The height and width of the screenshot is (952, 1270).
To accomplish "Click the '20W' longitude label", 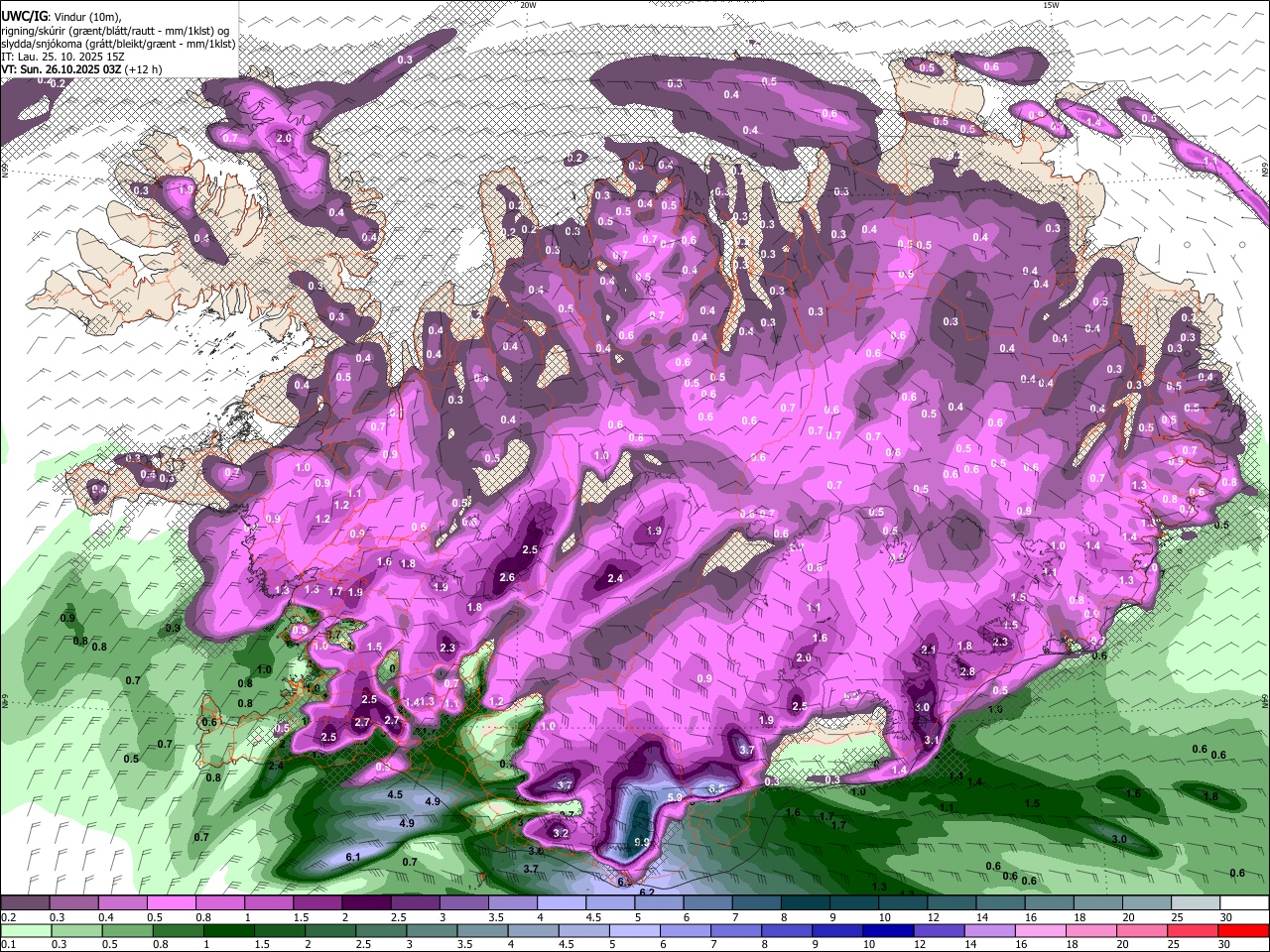I will (x=528, y=5).
